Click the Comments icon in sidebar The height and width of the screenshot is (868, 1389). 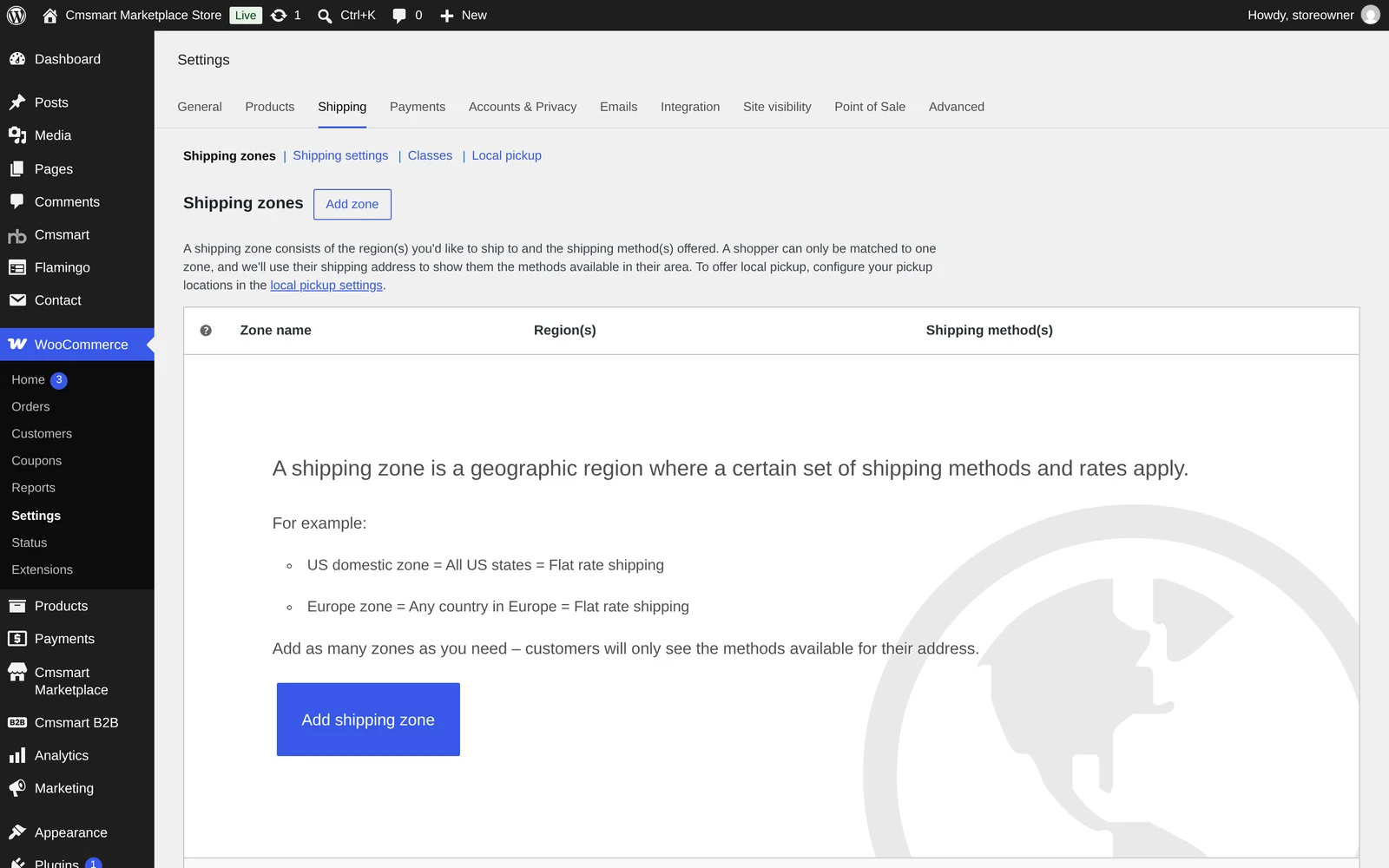[x=17, y=201]
